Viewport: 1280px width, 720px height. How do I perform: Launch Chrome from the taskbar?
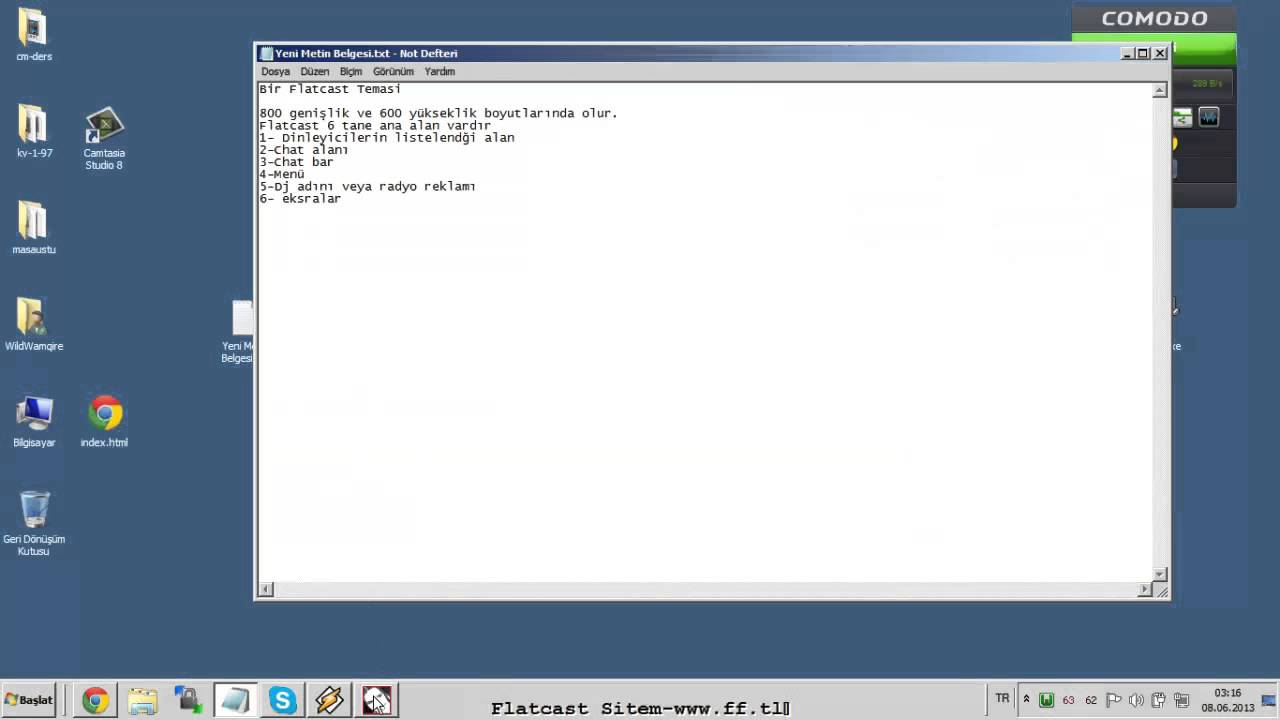95,701
